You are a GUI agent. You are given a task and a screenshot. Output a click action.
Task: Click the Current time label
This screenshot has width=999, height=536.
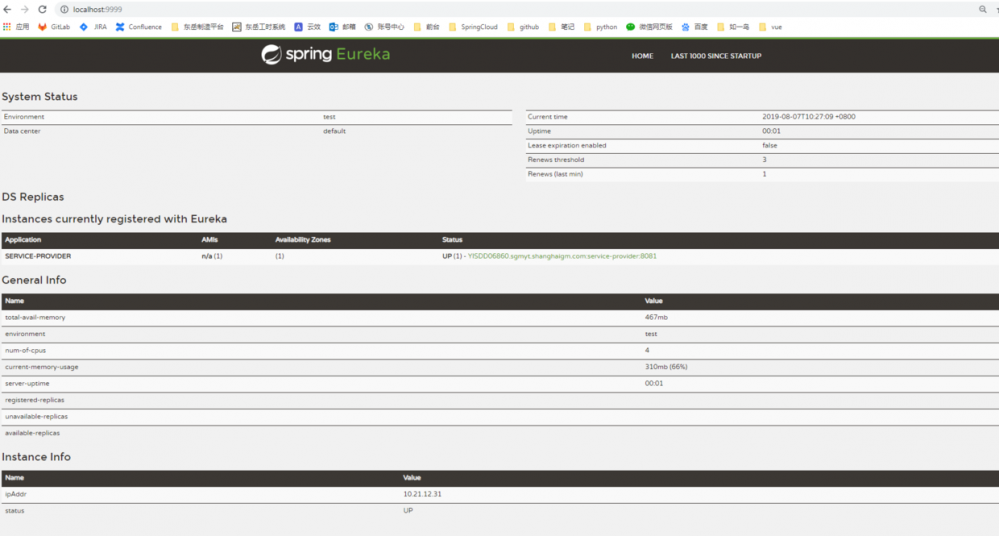547,117
